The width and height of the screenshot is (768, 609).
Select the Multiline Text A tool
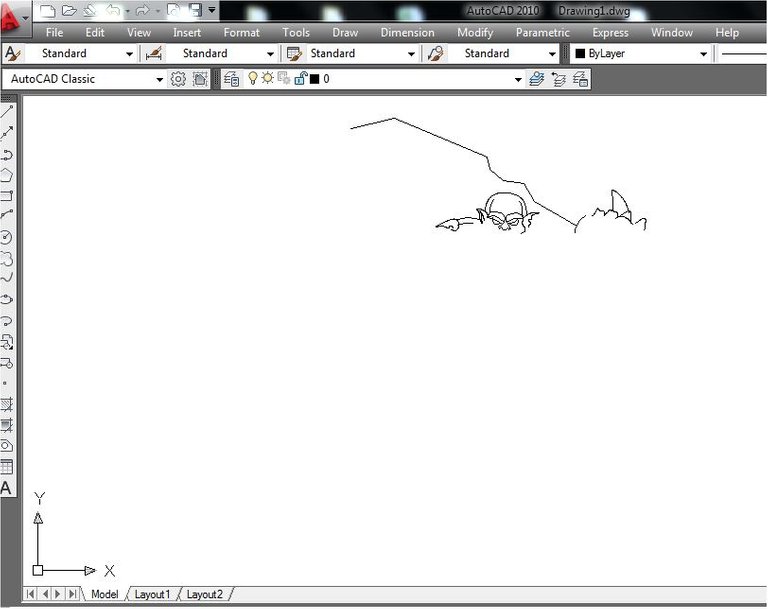tap(6, 488)
